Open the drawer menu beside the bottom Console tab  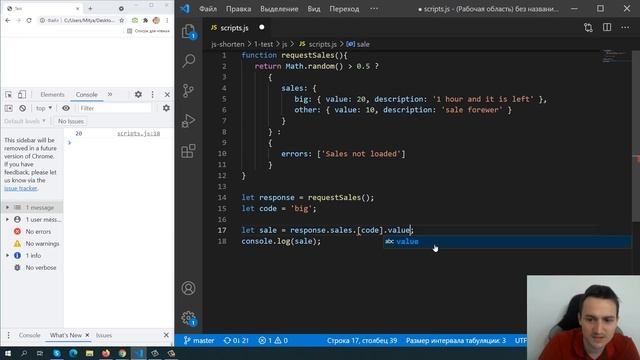(x=9, y=335)
